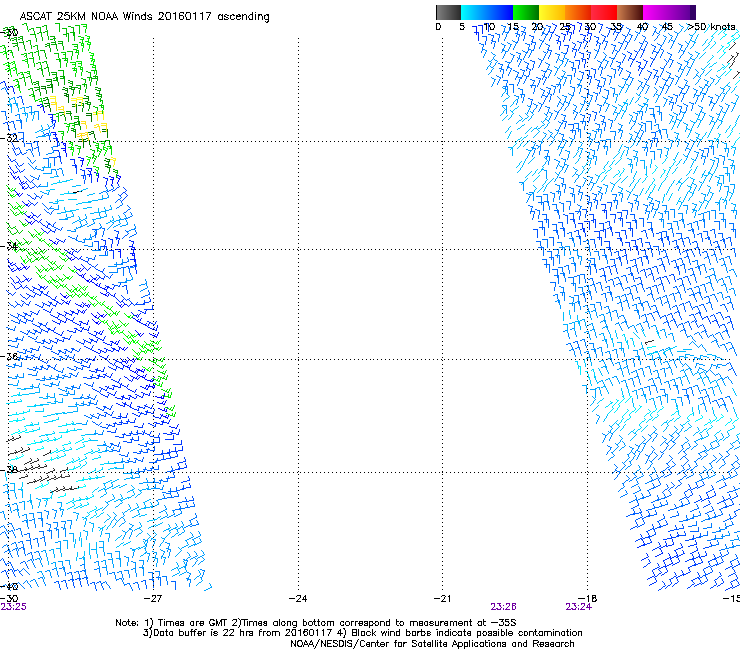
Task: Click the magenta 40-45 knots color segment
Action: coord(656,12)
